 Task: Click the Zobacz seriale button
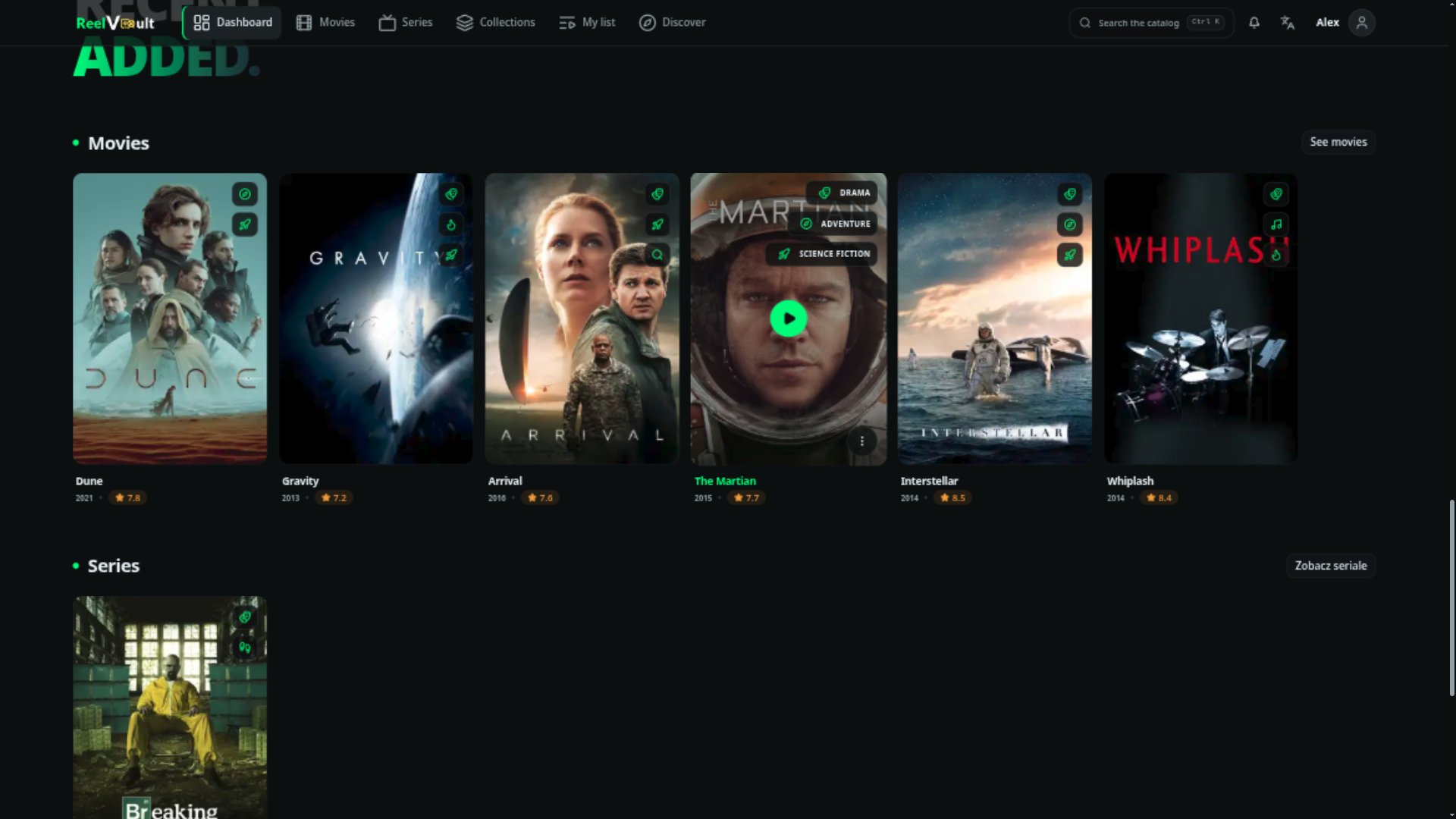click(x=1331, y=566)
